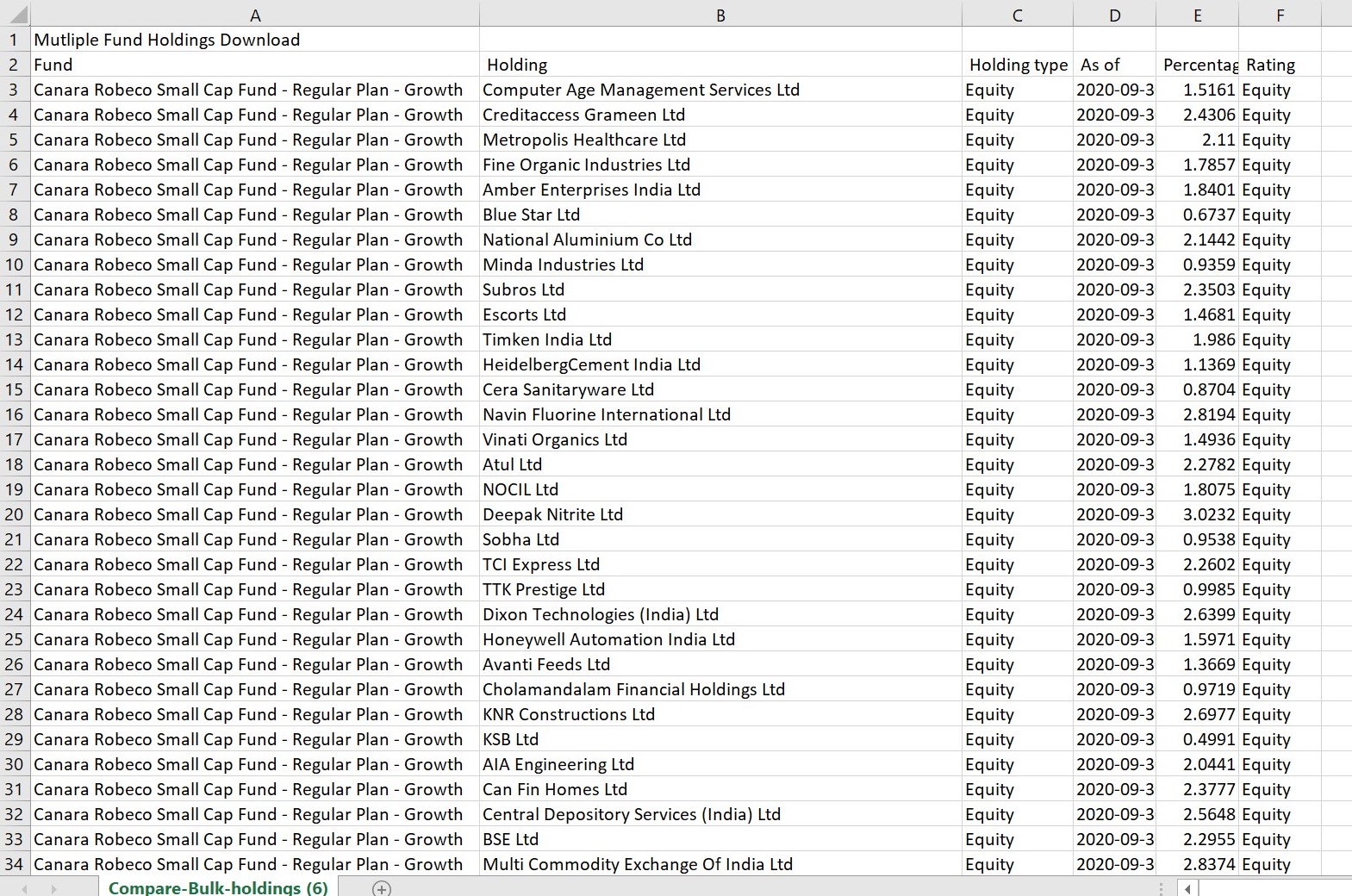
Task: Click the next sheet navigation arrow
Action: (53, 888)
